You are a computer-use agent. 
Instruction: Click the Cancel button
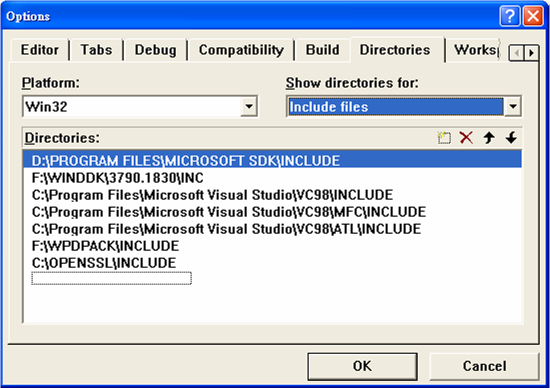(x=484, y=366)
